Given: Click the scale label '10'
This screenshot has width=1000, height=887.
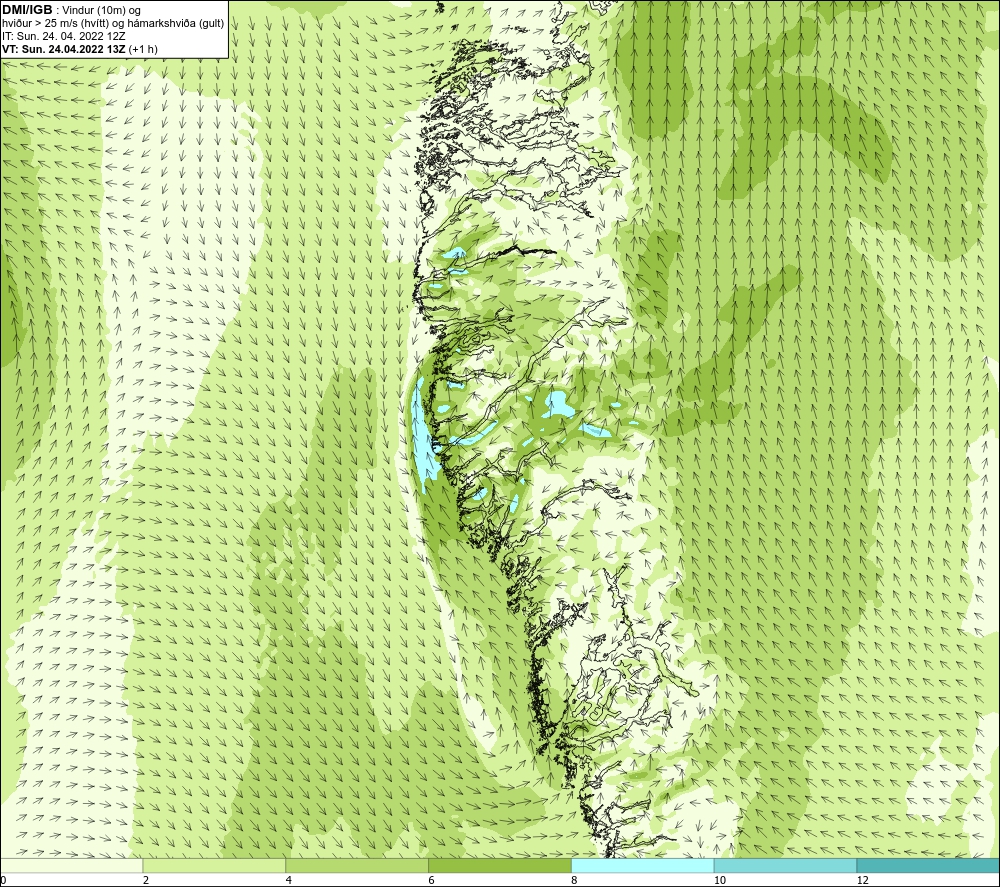Looking at the screenshot, I should tap(720, 881).
